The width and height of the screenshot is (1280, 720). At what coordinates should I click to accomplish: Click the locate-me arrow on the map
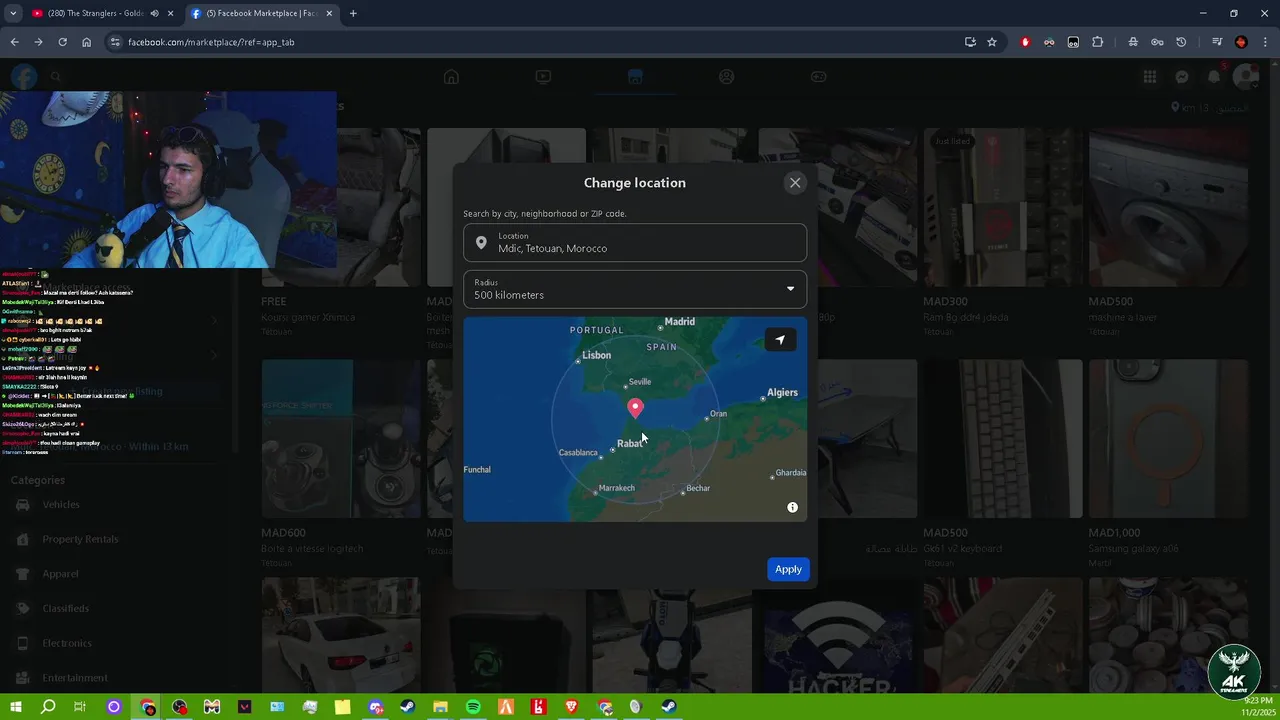point(780,340)
